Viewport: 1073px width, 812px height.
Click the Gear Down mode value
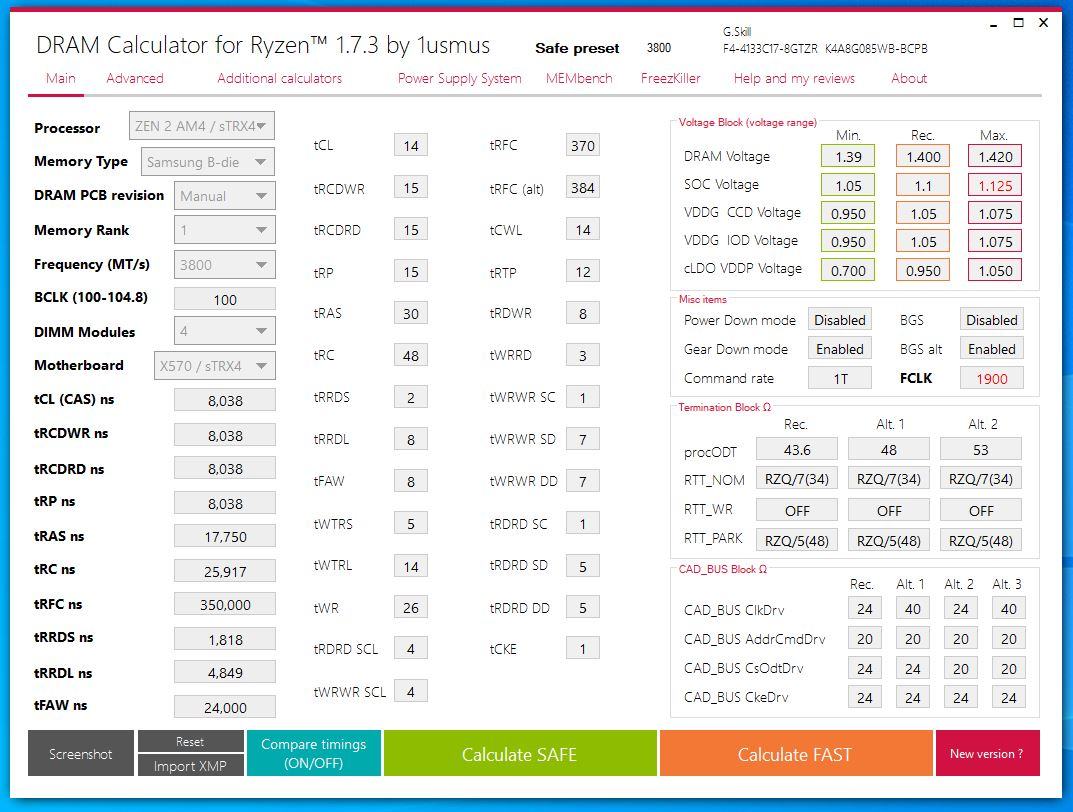[840, 349]
